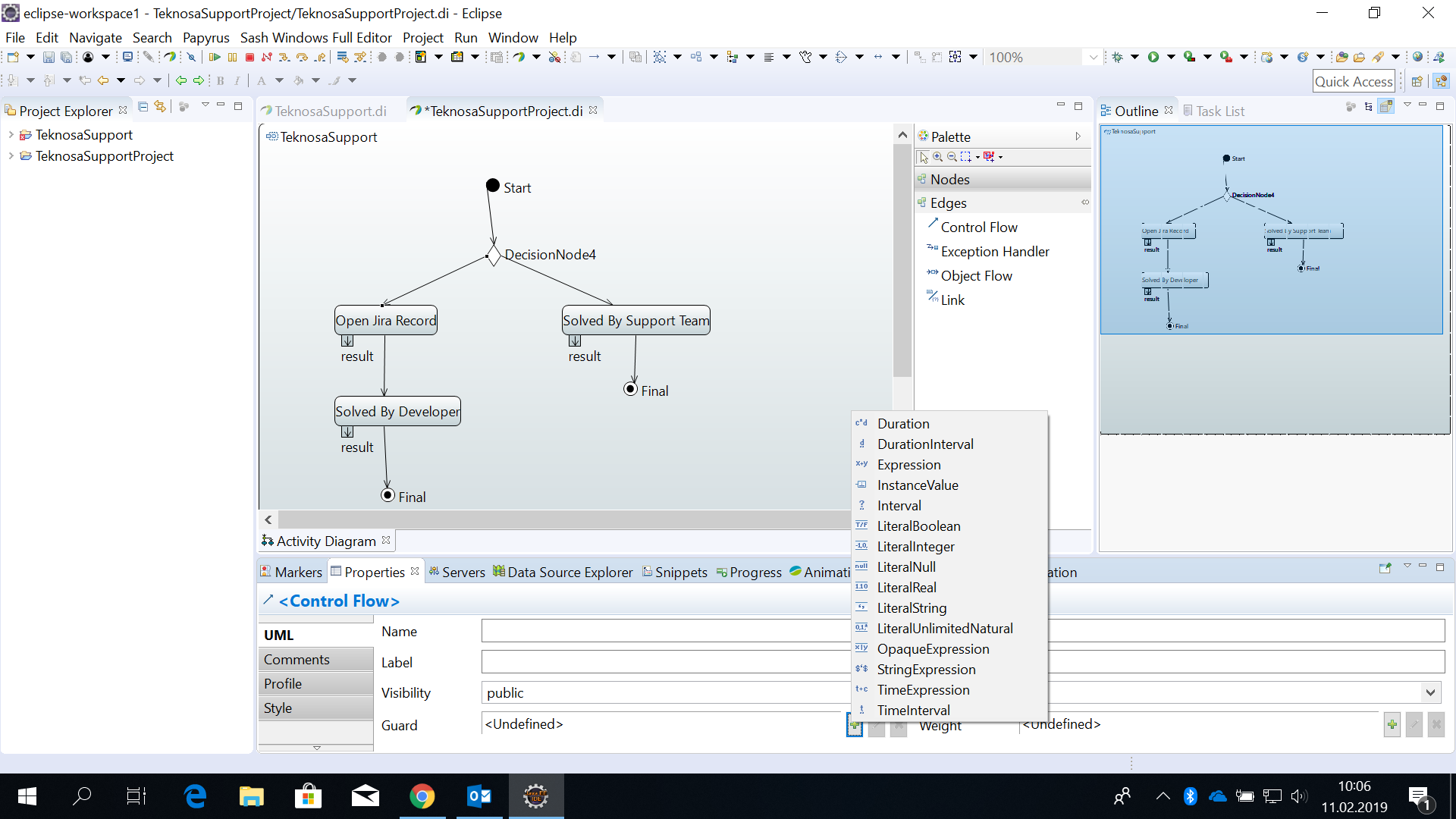
Task: Click the Windows Start button
Action: point(27,796)
